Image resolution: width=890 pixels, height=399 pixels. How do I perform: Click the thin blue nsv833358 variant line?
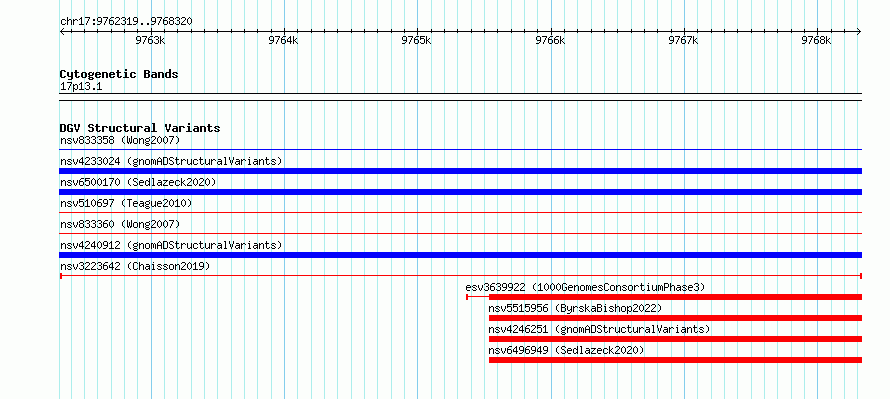(460, 150)
